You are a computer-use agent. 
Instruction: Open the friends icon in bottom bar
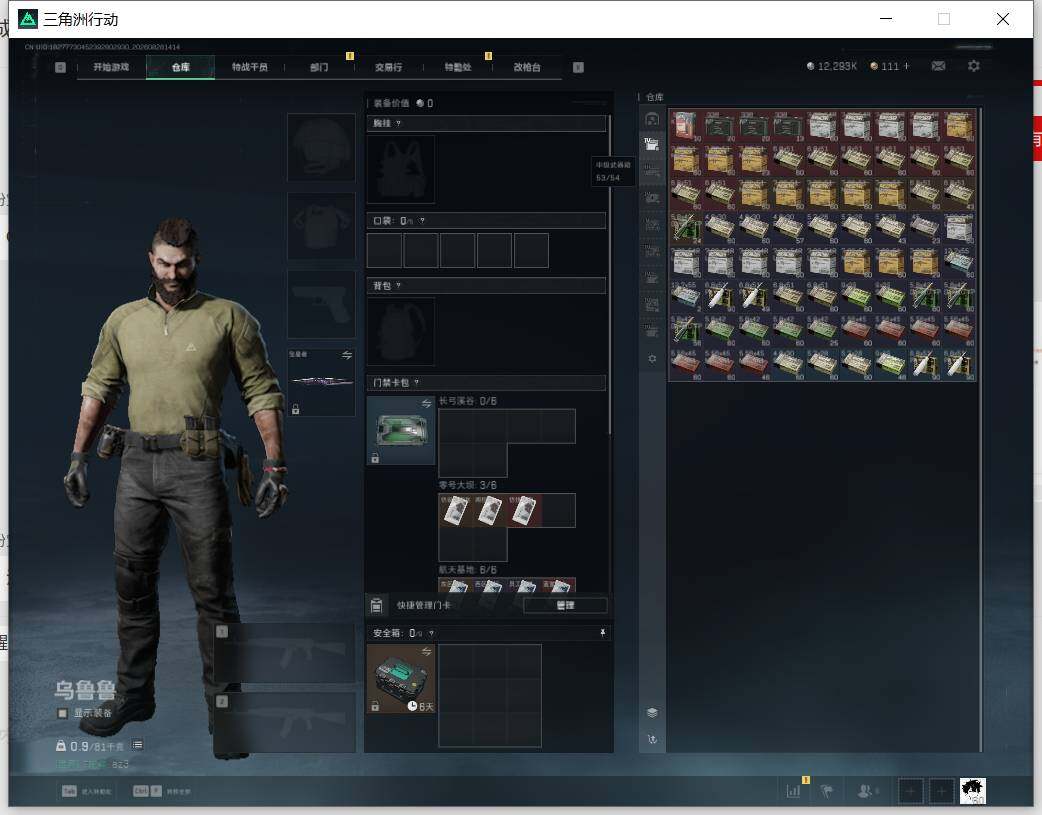tap(867, 791)
